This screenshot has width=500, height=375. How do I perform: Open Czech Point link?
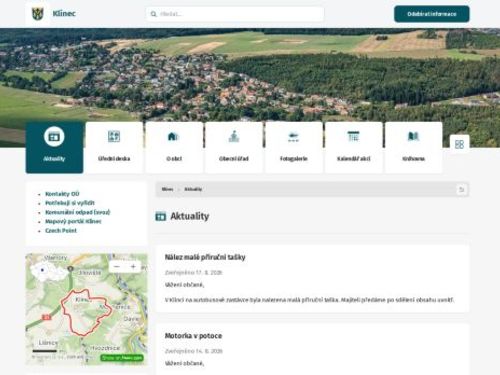(x=61, y=231)
